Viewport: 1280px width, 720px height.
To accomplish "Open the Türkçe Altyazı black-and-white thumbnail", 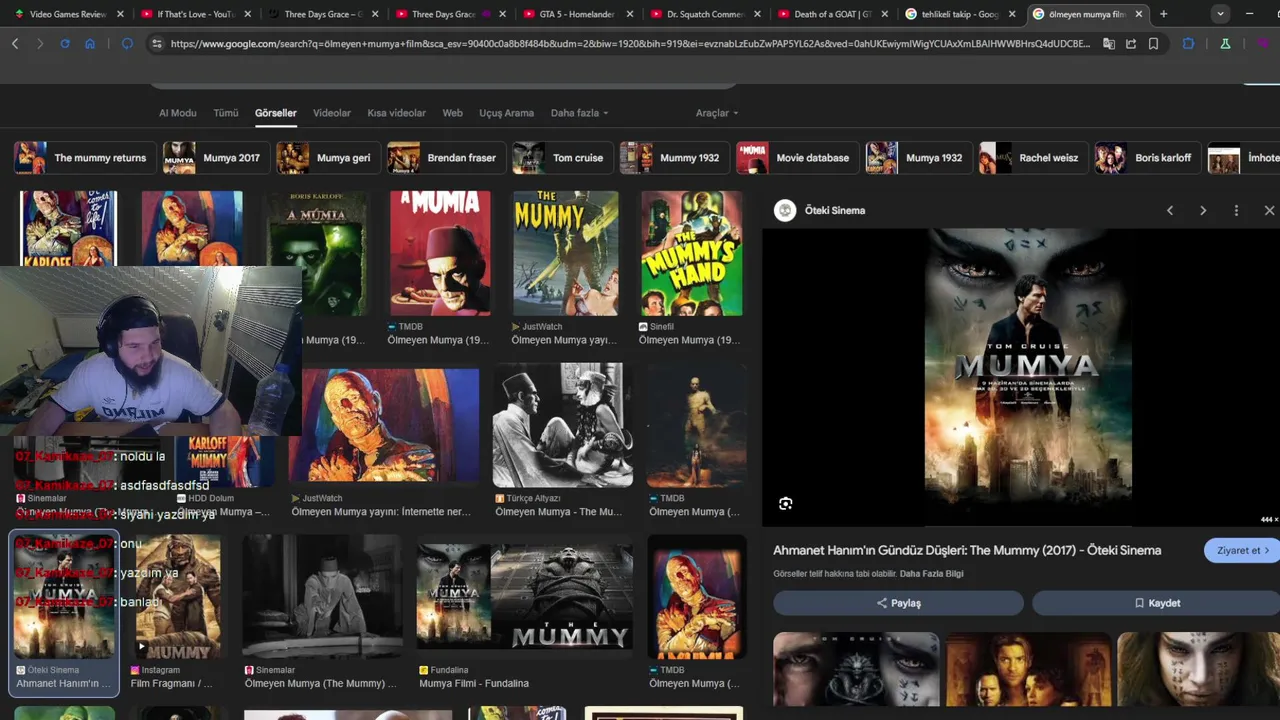I will [x=563, y=425].
